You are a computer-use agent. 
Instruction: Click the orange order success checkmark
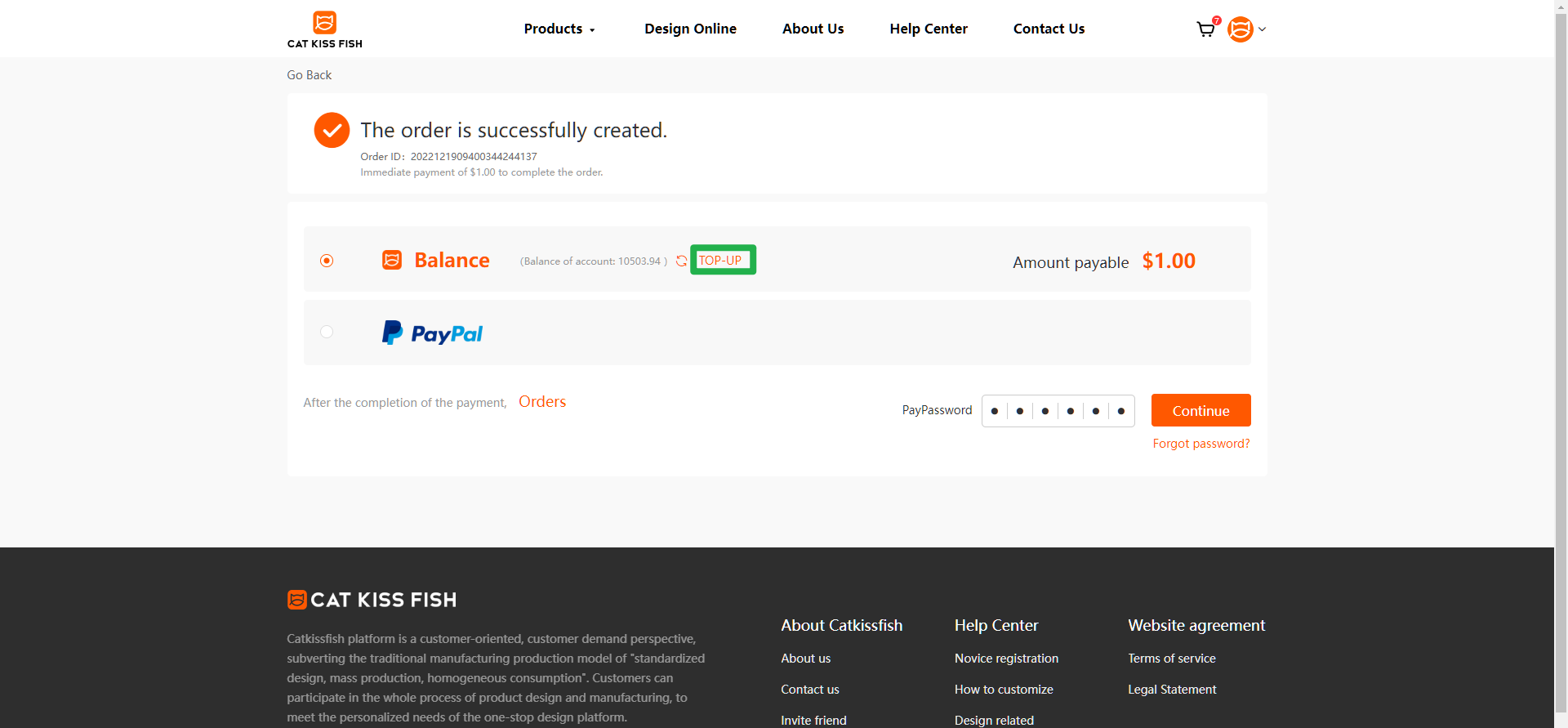click(332, 130)
